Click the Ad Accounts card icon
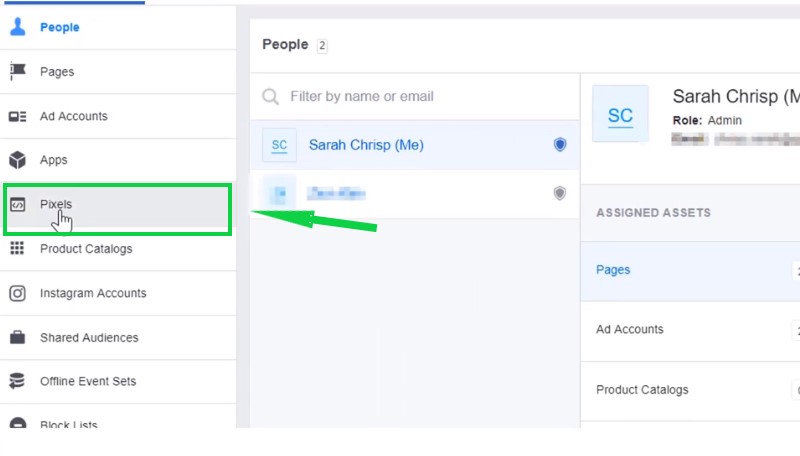 (17, 116)
